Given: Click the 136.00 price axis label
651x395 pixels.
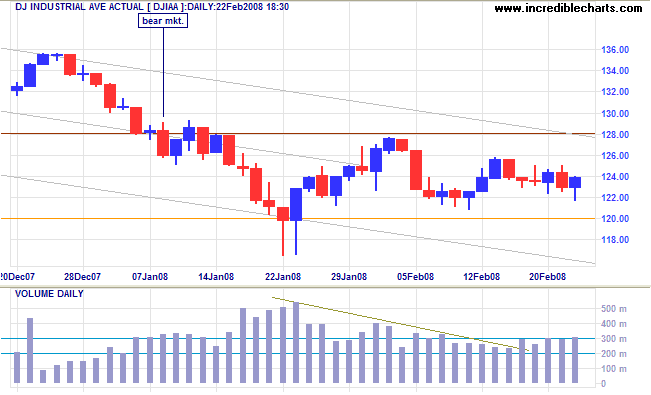Looking at the screenshot, I should pos(615,50).
